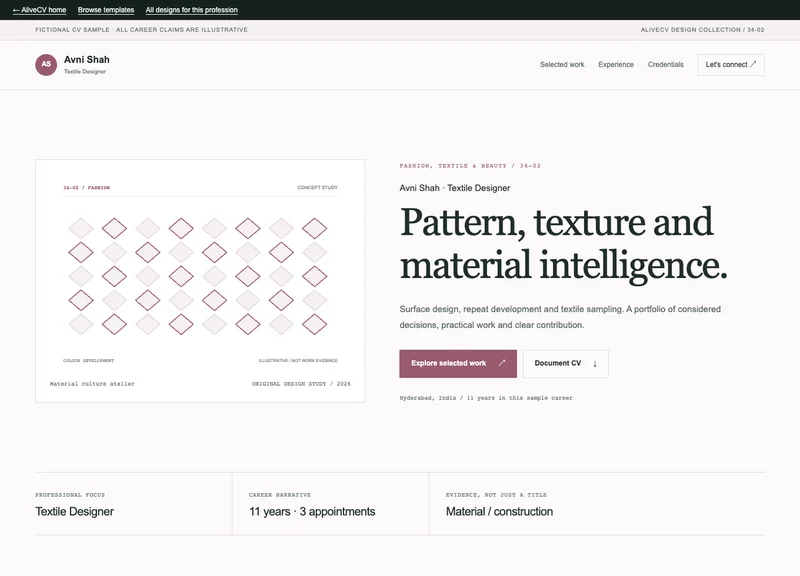Open All designs for this profession
This screenshot has width=800, height=576.
[191, 10]
